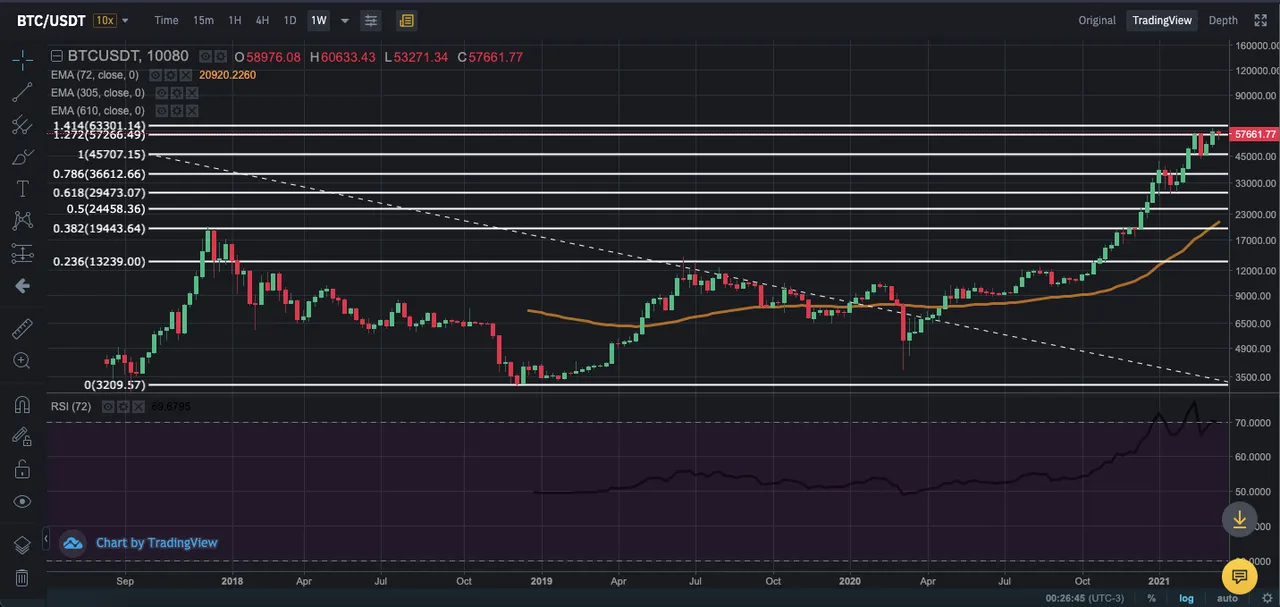
Task: Select the brush drawing tool
Action: pos(22,157)
